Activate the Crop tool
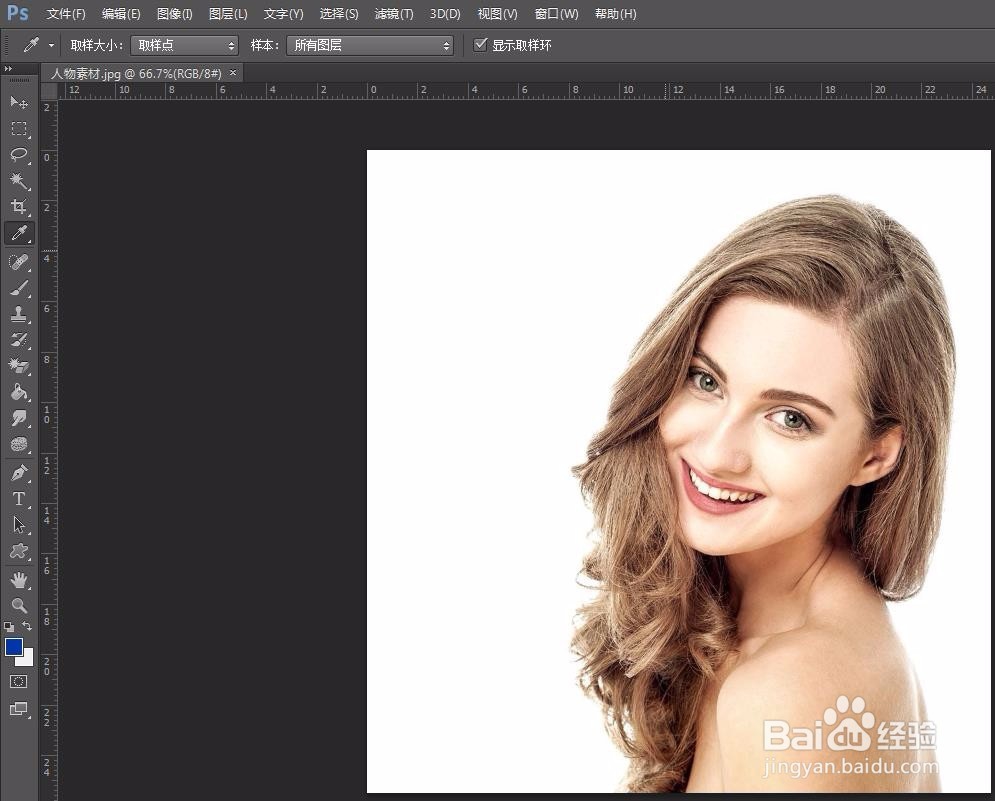995x801 pixels. pos(18,207)
